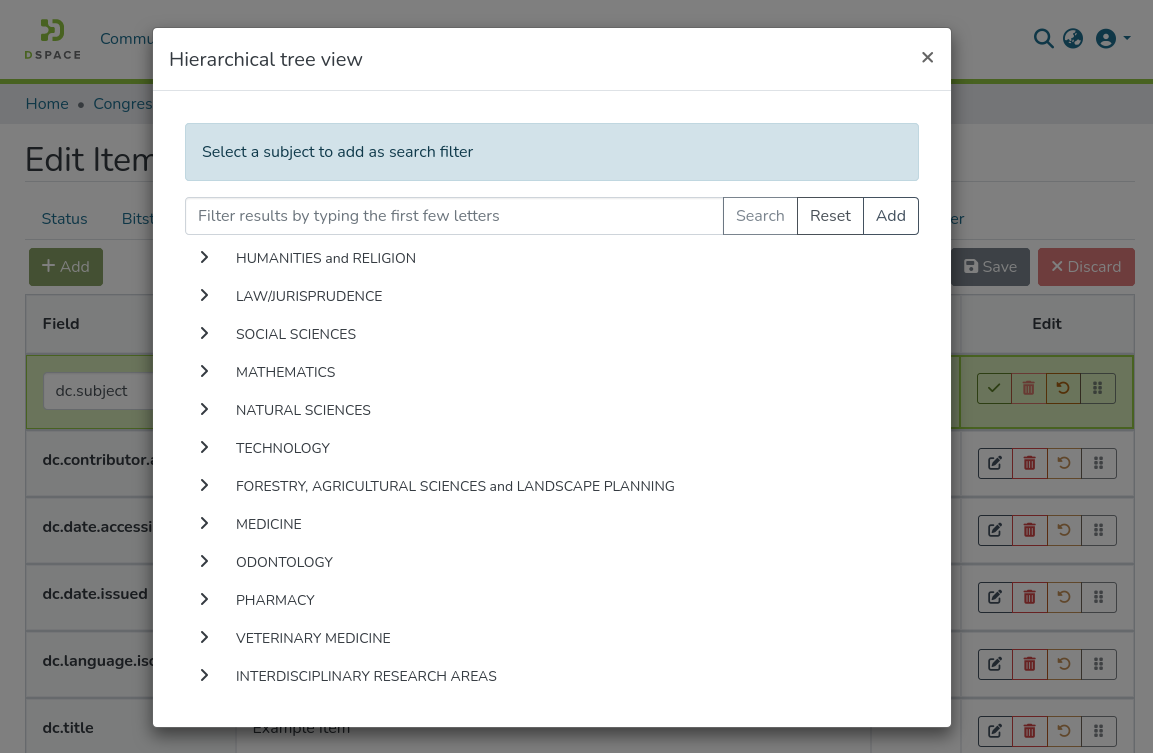Focus the filter results text field
Viewport: 1153px width, 753px height.
pyautogui.click(x=454, y=216)
